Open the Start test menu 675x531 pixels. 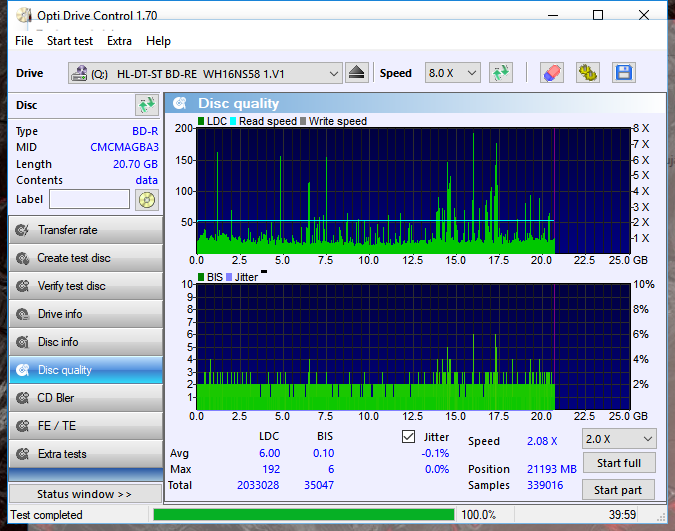click(x=70, y=41)
